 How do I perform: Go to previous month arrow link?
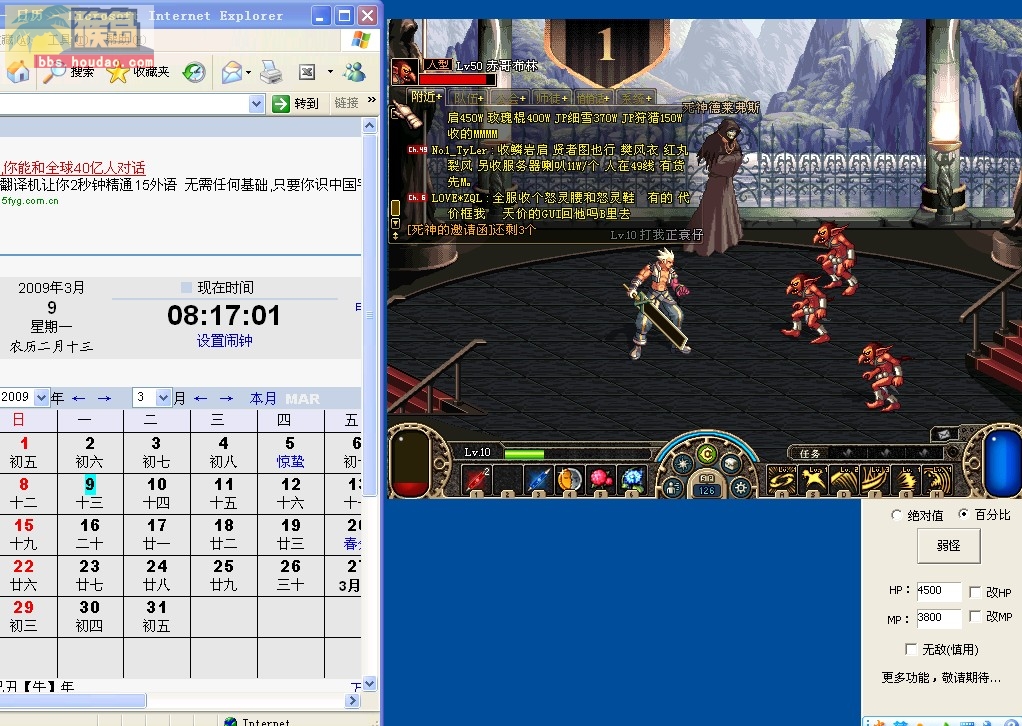tap(201, 398)
